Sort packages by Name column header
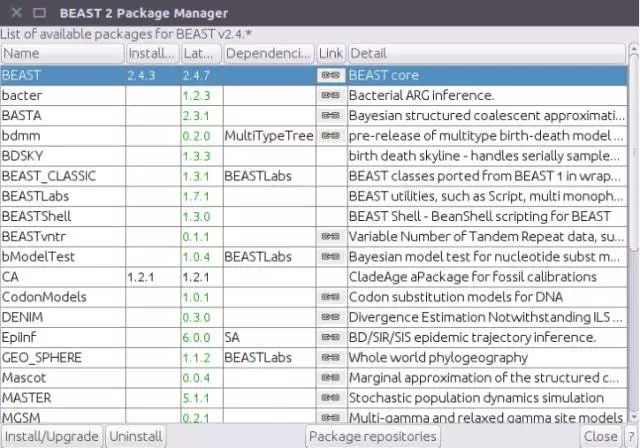This screenshot has width=640, height=448. point(62,53)
